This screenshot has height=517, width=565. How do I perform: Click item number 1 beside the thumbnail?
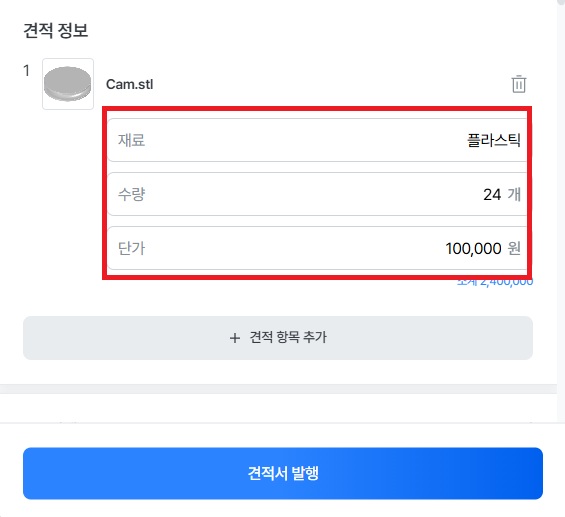(26, 71)
